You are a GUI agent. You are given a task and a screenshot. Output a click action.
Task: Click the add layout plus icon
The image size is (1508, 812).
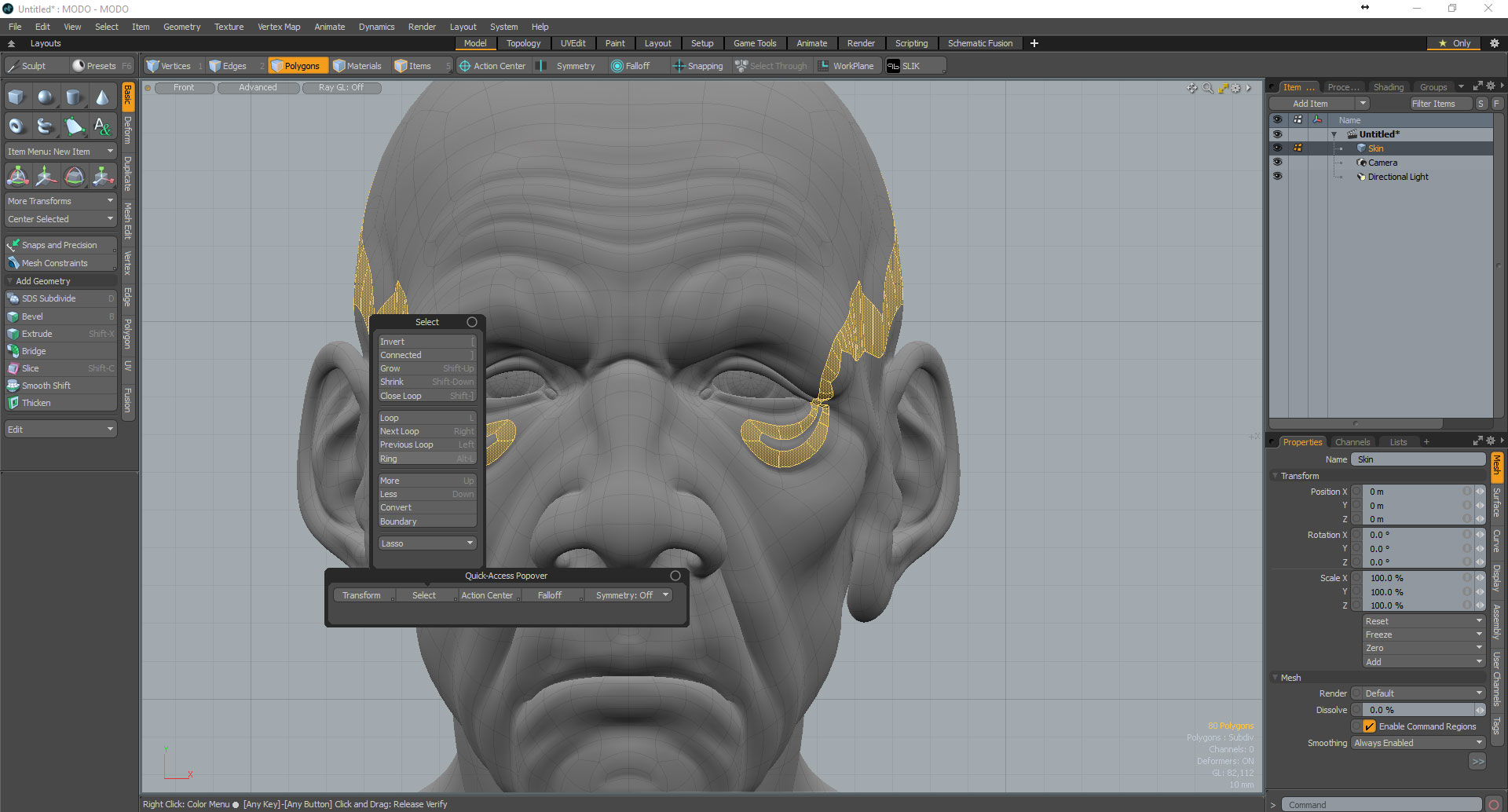(x=1034, y=43)
